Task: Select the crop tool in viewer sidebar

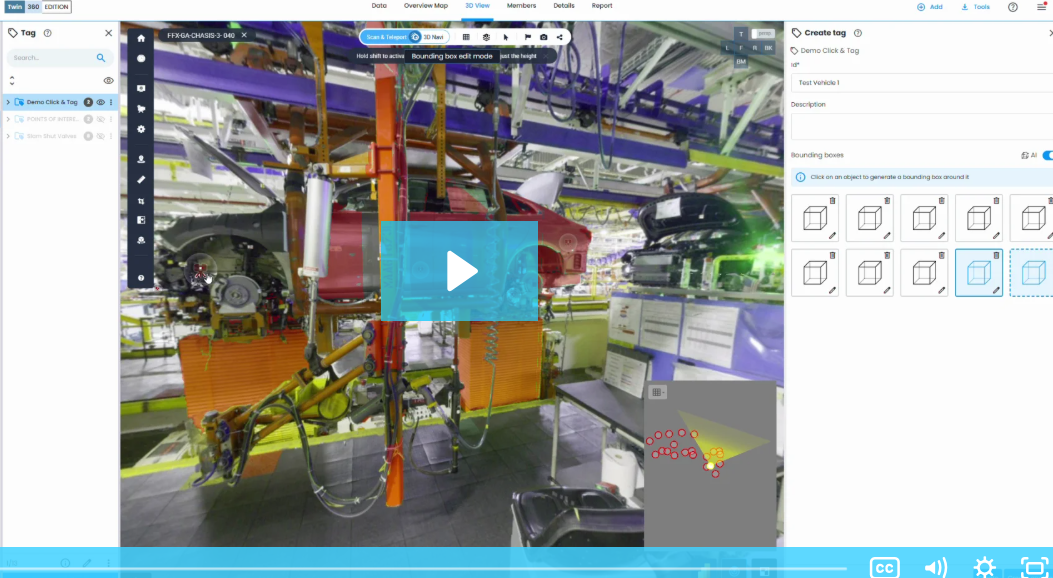Action: pyautogui.click(x=141, y=201)
